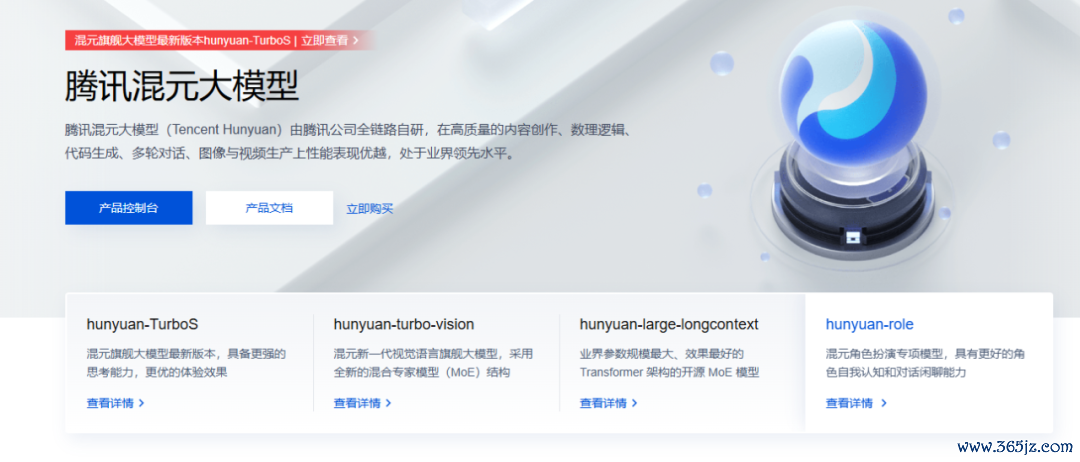Click the 腾讯混元大模型 heading

pos(182,87)
